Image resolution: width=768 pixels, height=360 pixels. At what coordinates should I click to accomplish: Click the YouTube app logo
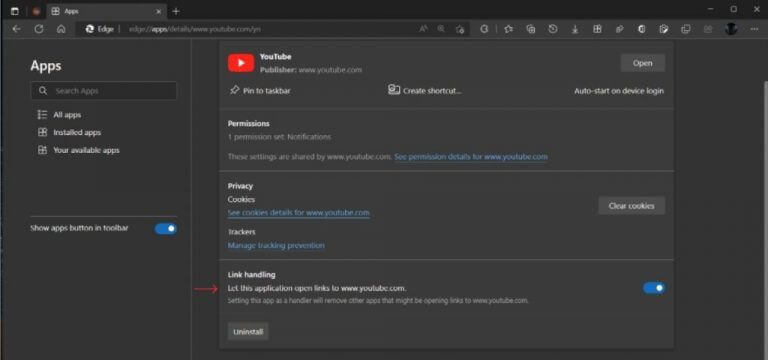(240, 63)
